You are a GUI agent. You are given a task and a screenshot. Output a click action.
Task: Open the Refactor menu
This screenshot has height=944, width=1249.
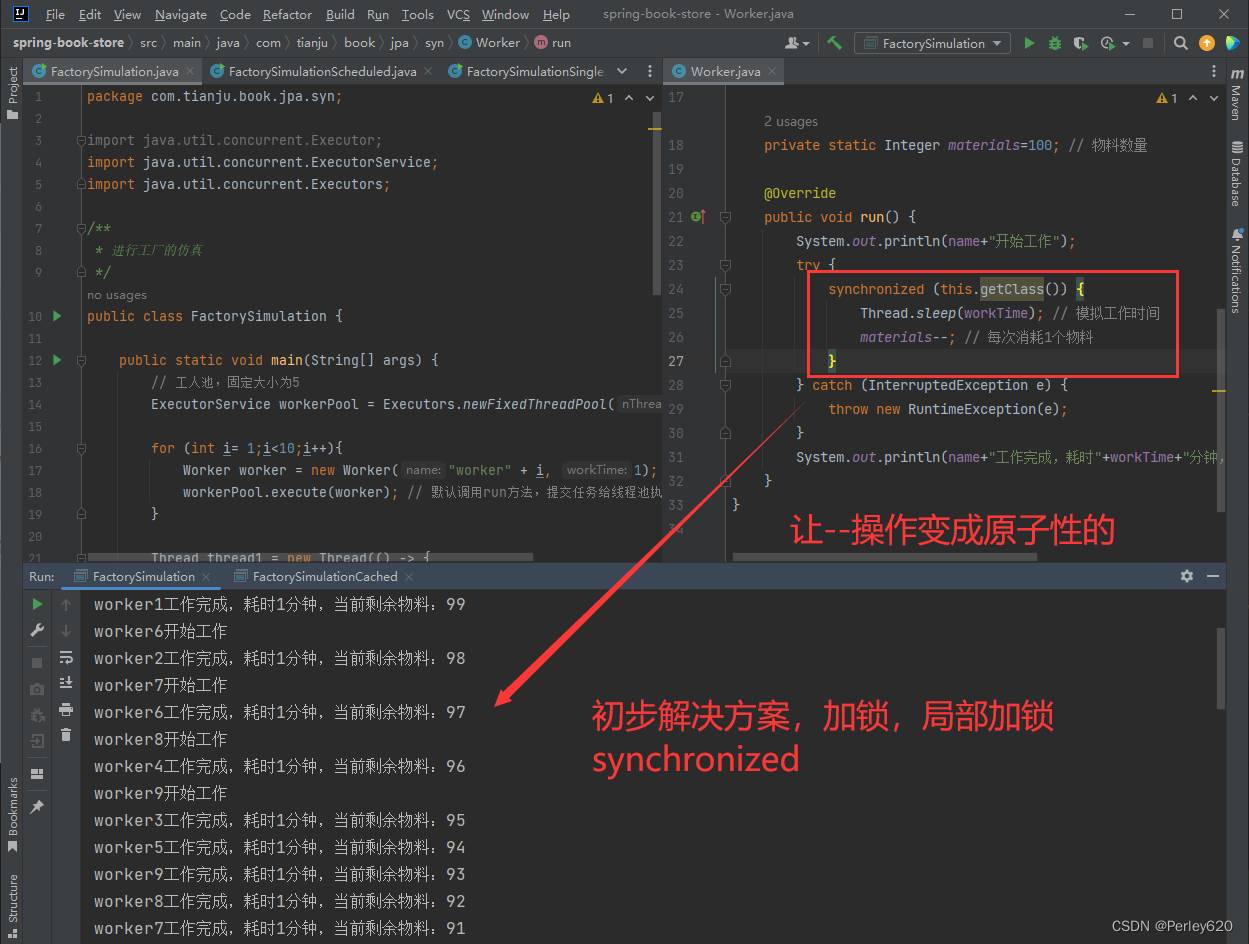point(287,14)
